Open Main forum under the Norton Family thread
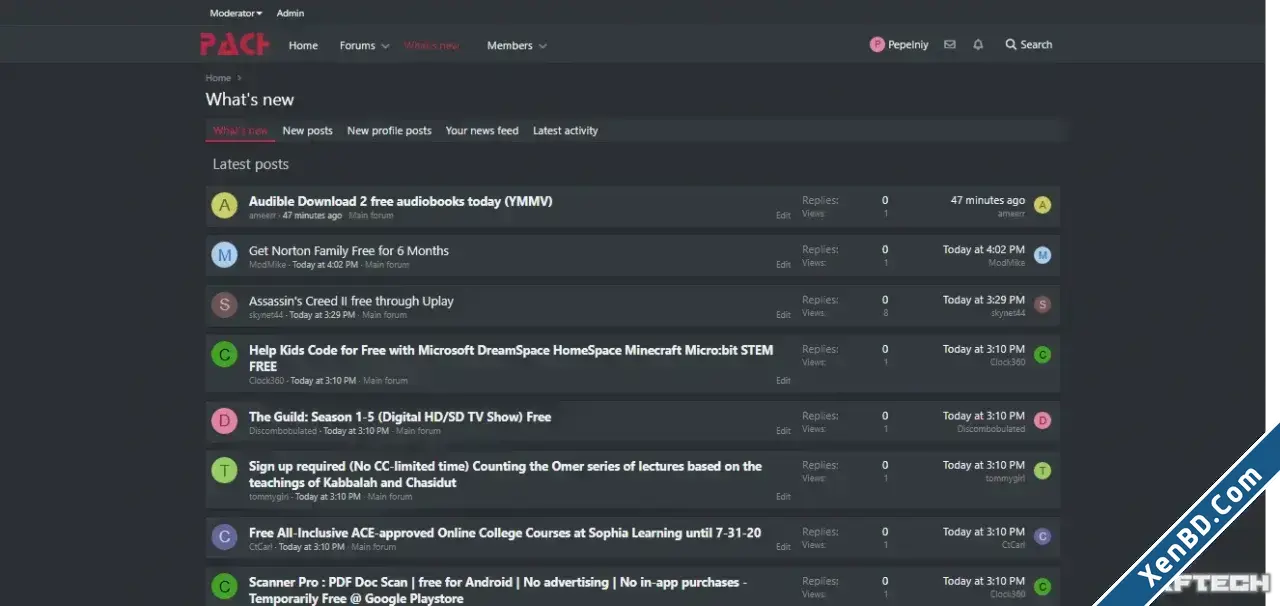Image resolution: width=1280 pixels, height=606 pixels. click(386, 265)
